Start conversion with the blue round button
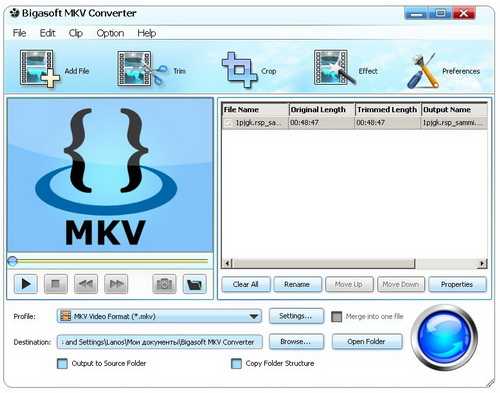This screenshot has height=393, width=500. (444, 338)
